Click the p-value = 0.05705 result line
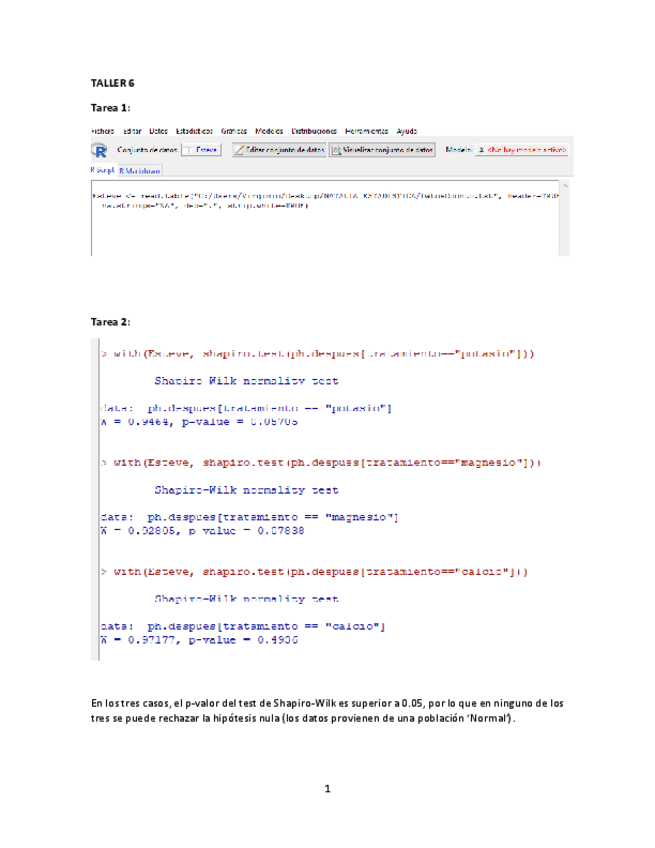The width and height of the screenshot is (655, 848). pos(199,422)
